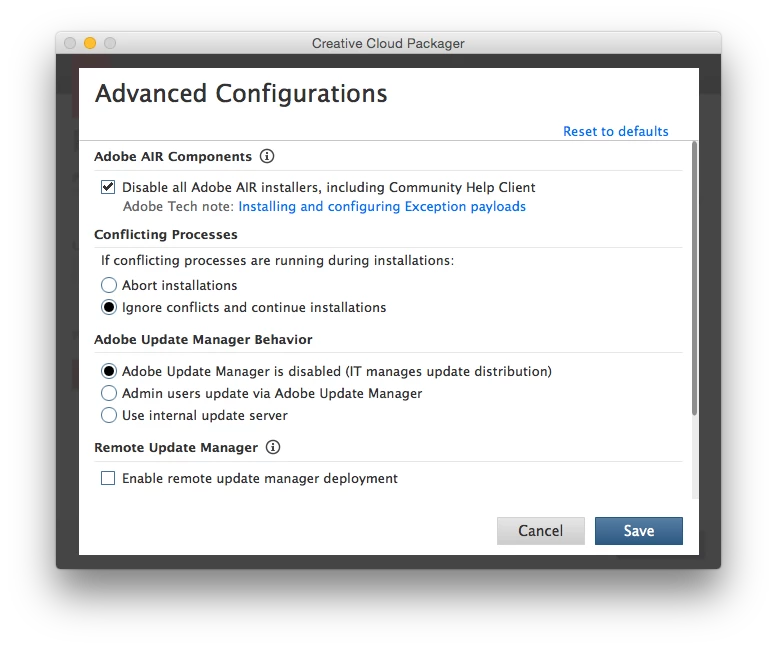Viewport: 777px width, 649px height.
Task: Choose Admin users update via Adobe Update Manager
Action: coord(109,393)
